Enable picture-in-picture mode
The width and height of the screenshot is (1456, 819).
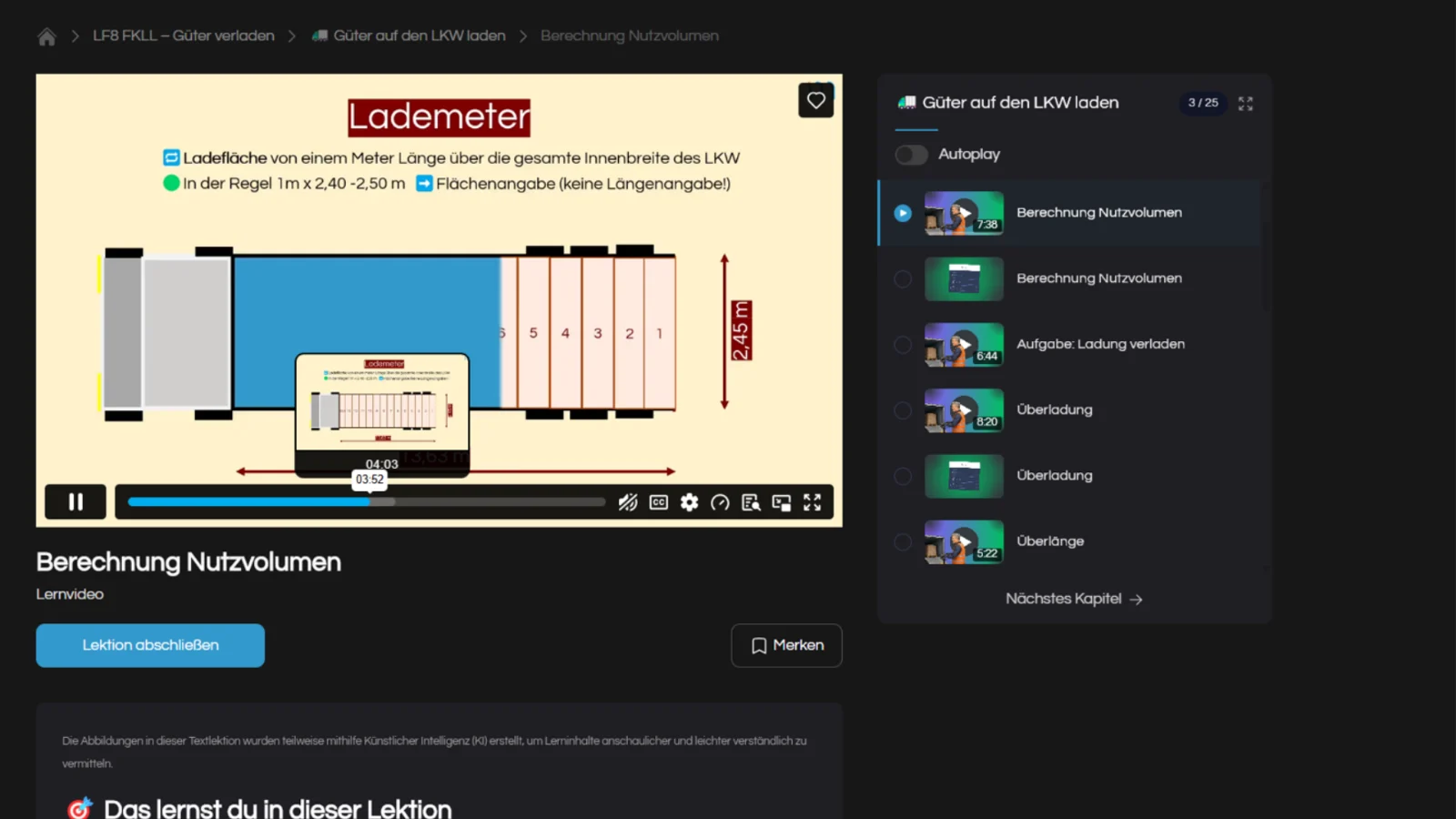[782, 502]
